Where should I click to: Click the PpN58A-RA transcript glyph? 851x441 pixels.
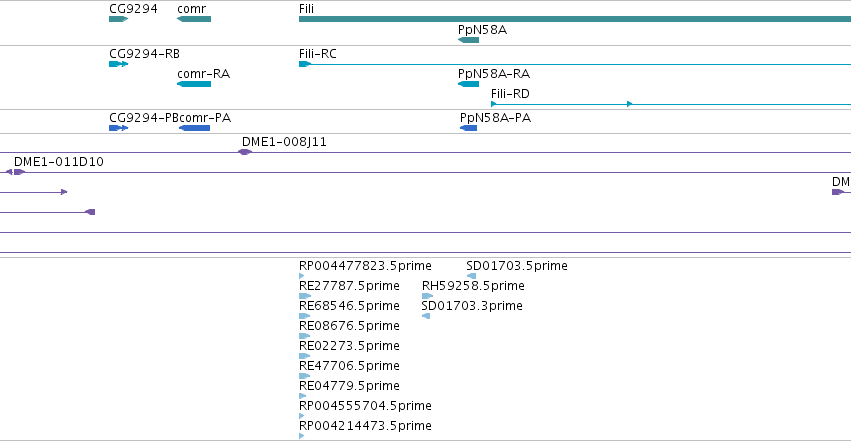(468, 84)
